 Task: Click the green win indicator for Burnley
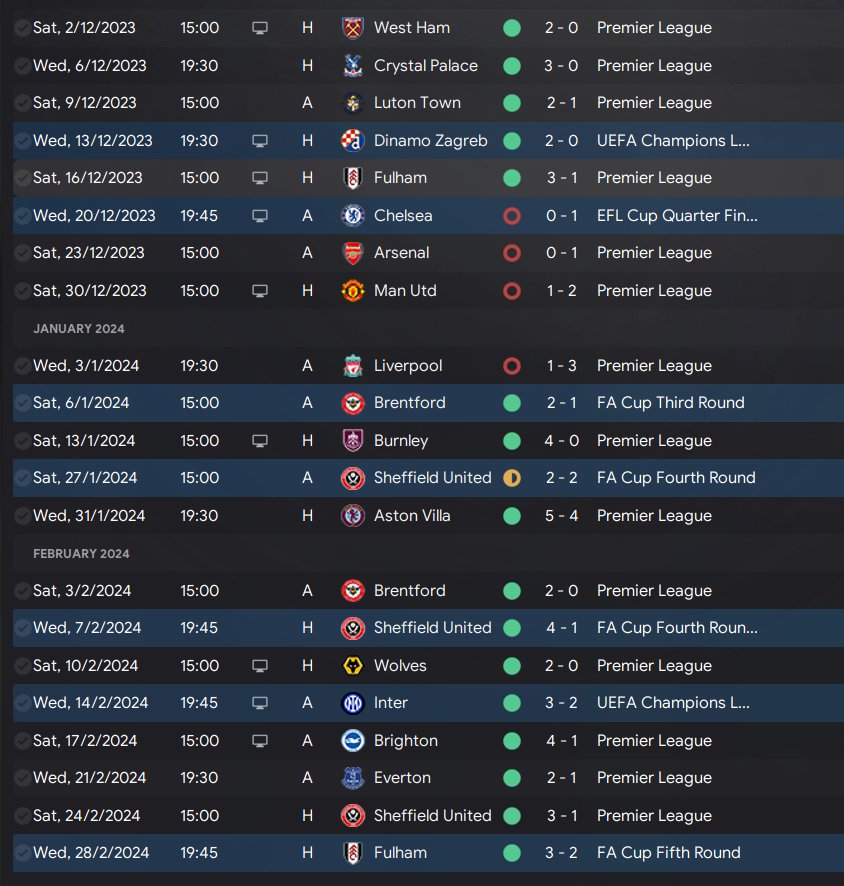(512, 441)
